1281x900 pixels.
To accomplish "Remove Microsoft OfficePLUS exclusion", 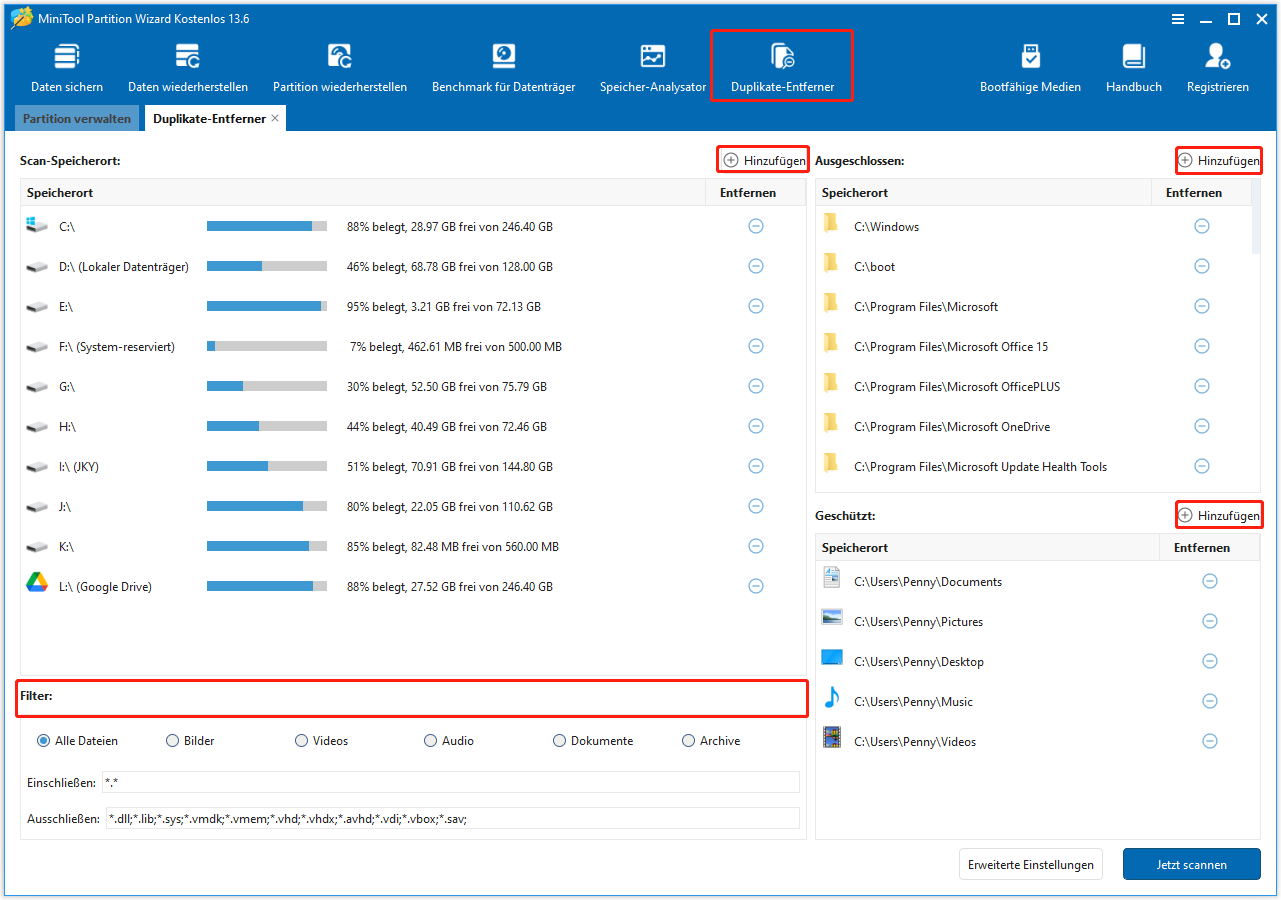I will click(x=1202, y=386).
